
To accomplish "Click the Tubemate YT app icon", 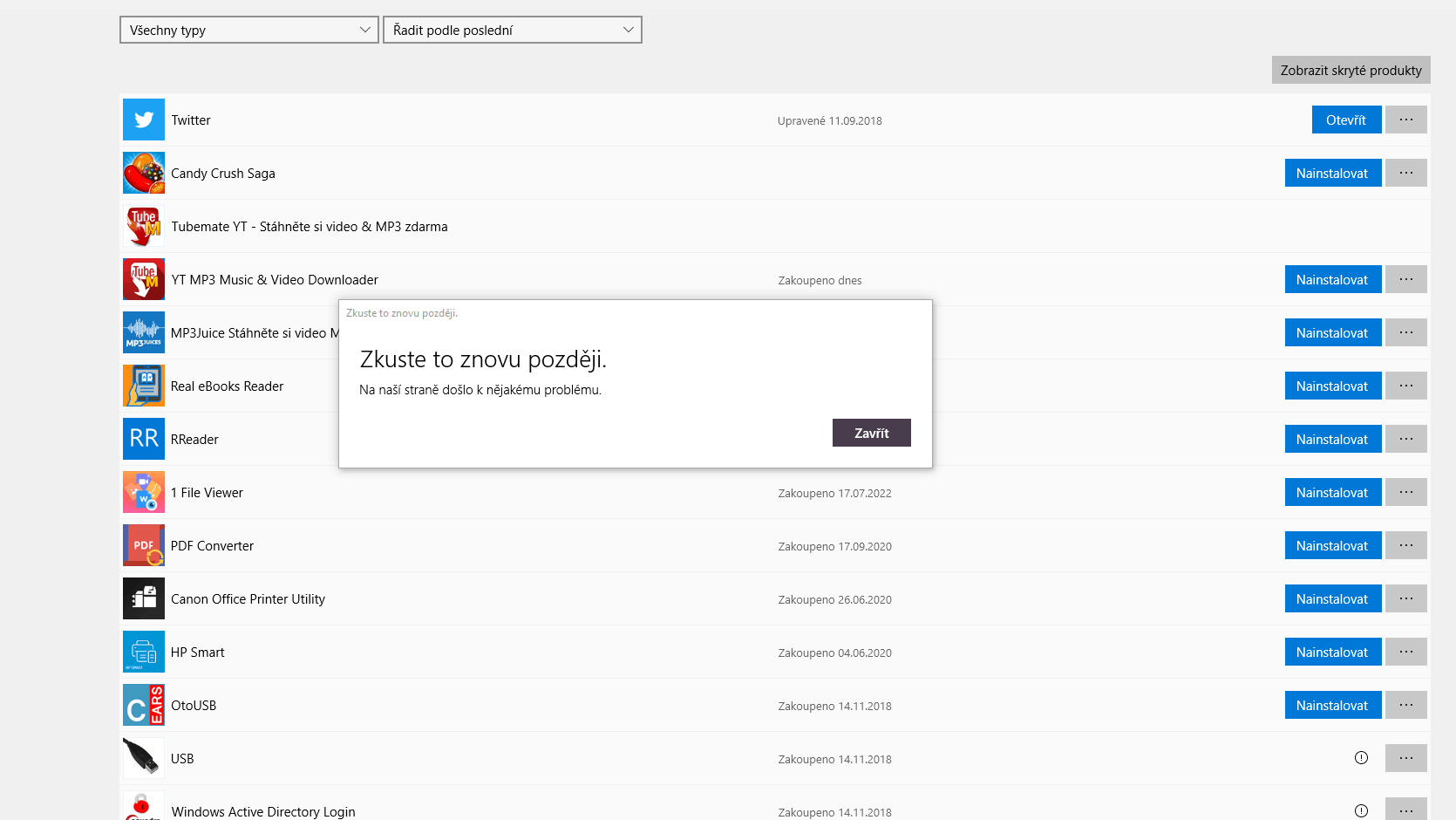I will (x=144, y=226).
